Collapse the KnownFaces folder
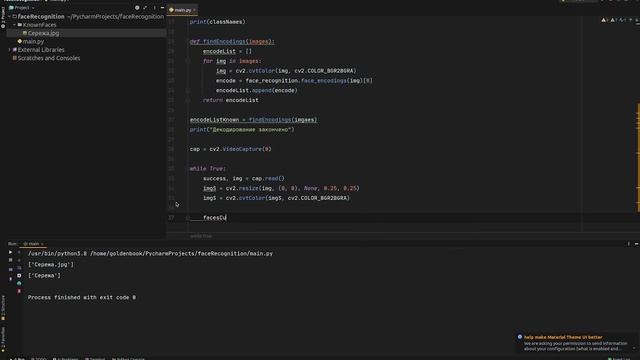The height and width of the screenshot is (360, 640). (15, 25)
